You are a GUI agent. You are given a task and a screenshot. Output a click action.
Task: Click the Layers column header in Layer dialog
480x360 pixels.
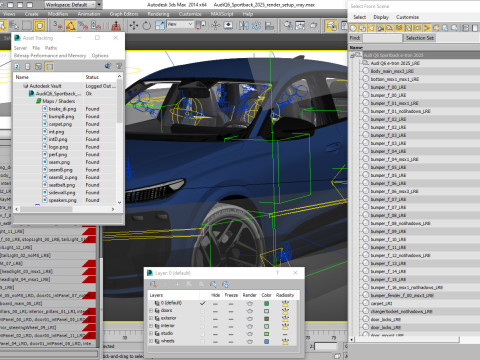tap(173, 295)
